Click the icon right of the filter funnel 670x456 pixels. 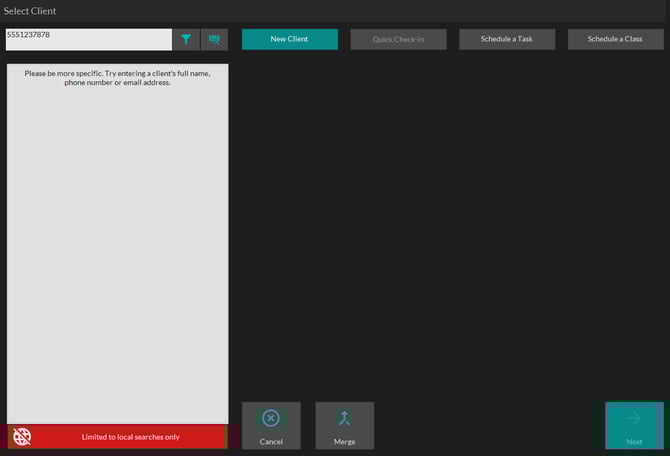pyautogui.click(x=214, y=39)
